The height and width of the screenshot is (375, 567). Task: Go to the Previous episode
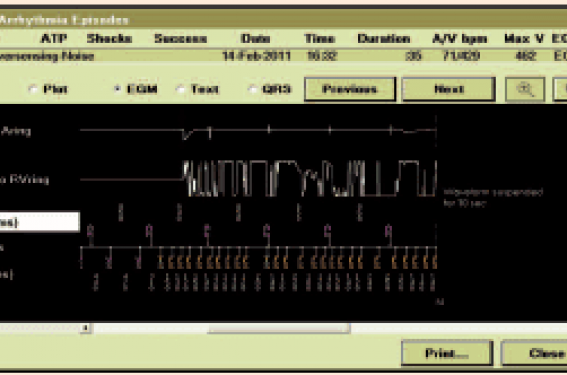(x=350, y=89)
